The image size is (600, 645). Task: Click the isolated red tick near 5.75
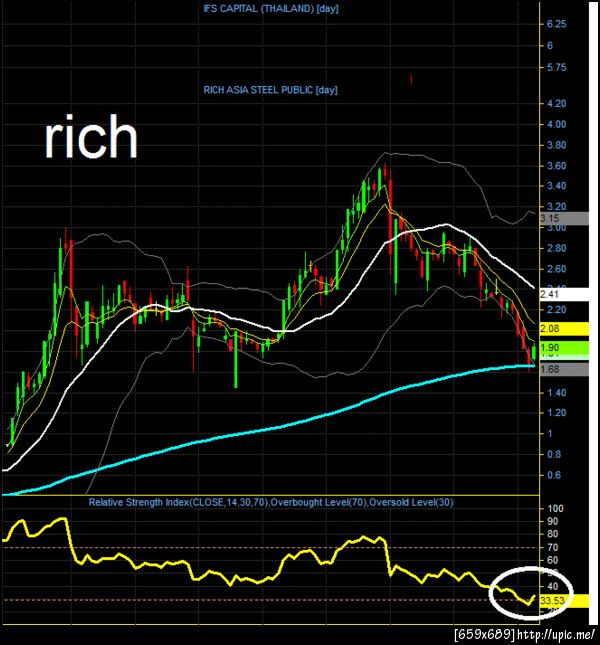tap(411, 79)
